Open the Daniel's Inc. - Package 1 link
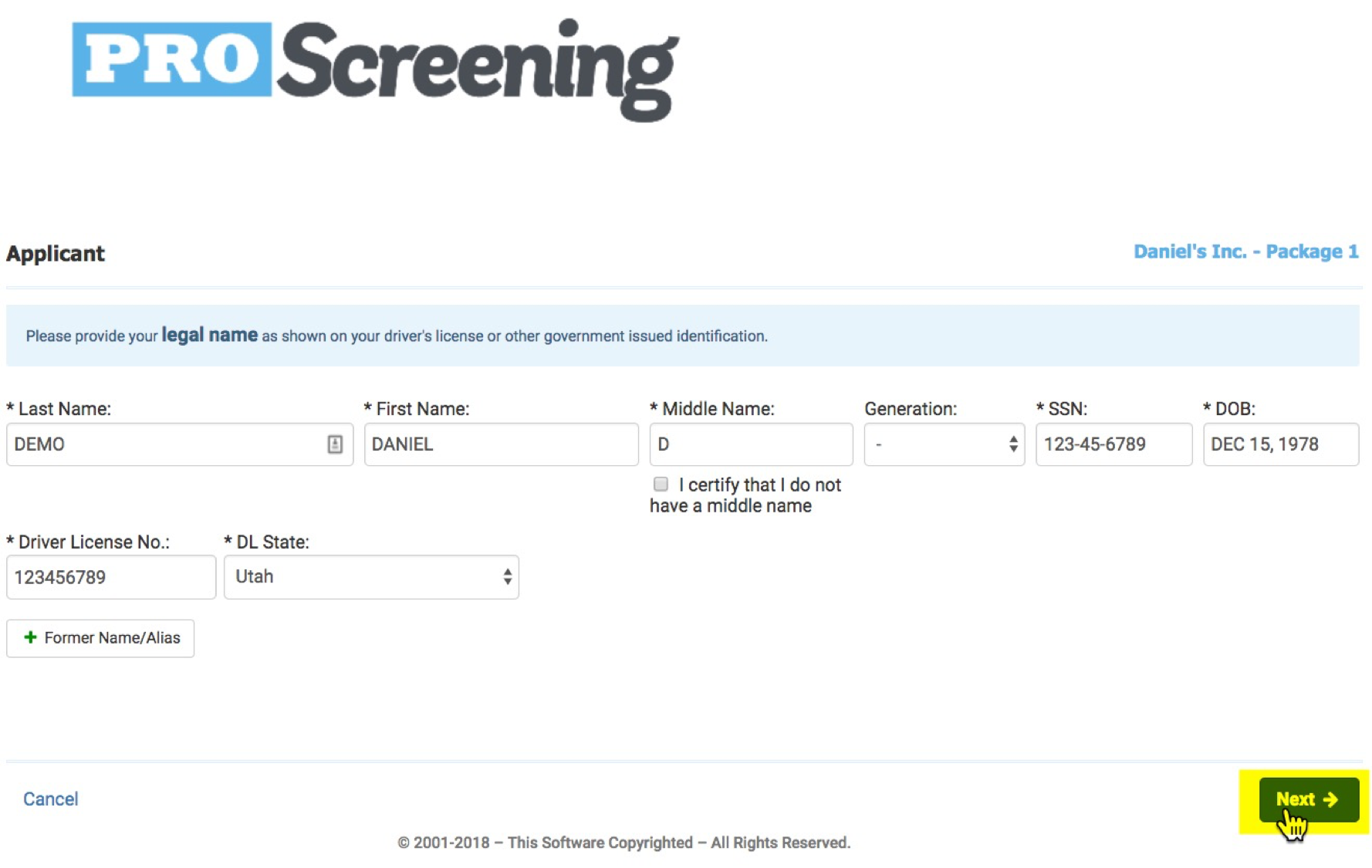 [1245, 252]
